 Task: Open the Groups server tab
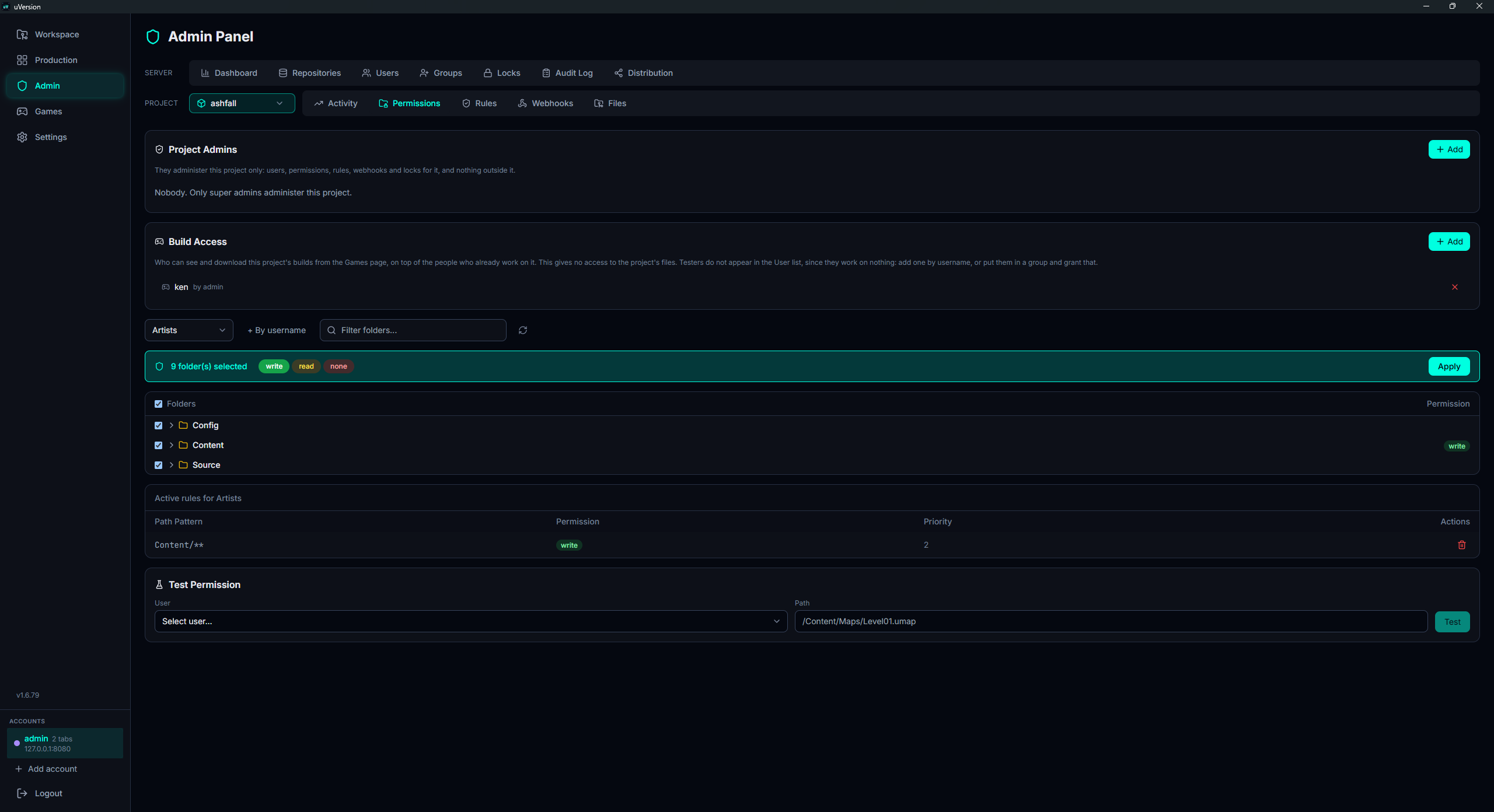[x=441, y=73]
